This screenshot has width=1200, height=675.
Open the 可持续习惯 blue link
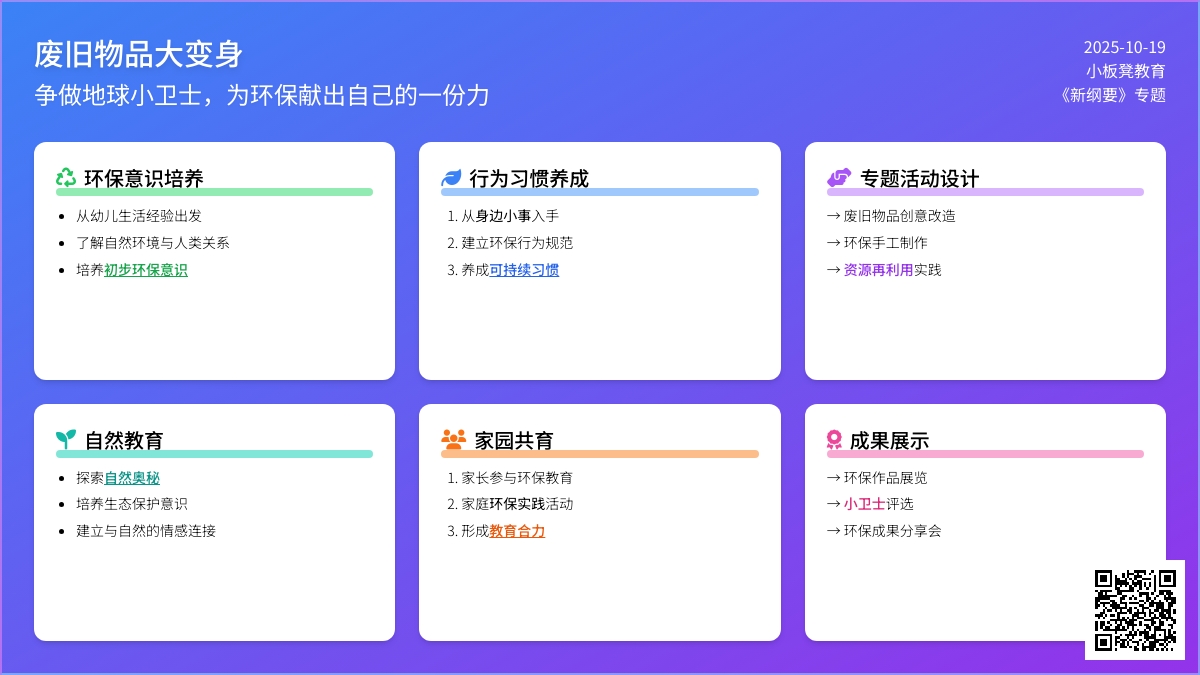(524, 270)
